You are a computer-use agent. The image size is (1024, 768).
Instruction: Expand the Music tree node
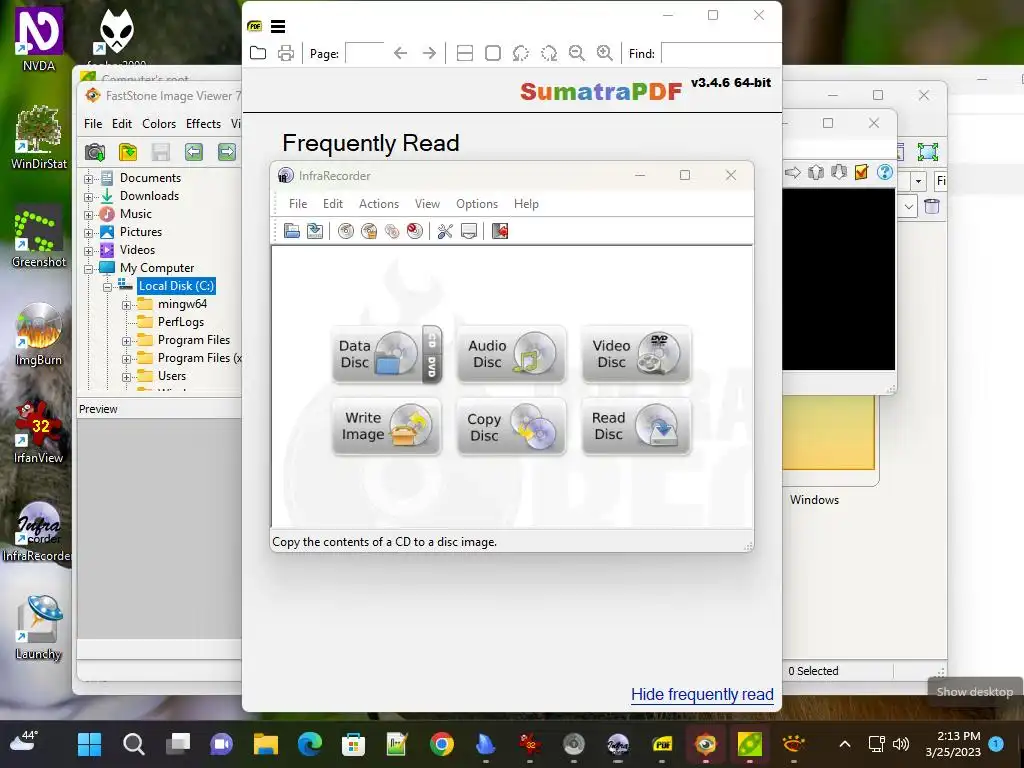point(88,215)
